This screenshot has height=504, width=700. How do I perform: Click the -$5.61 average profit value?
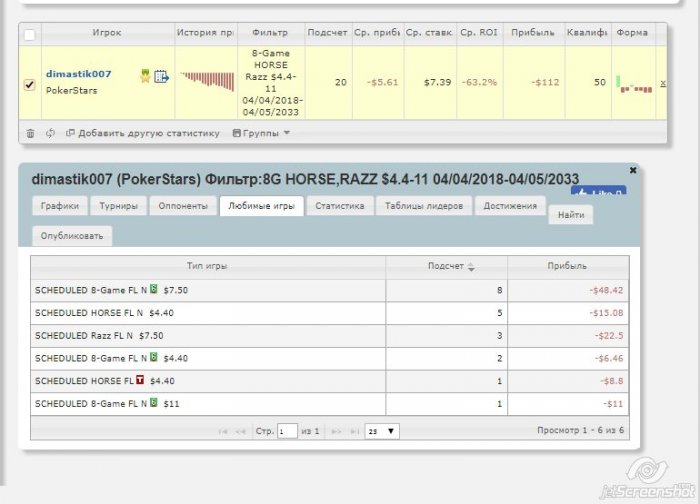point(382,83)
